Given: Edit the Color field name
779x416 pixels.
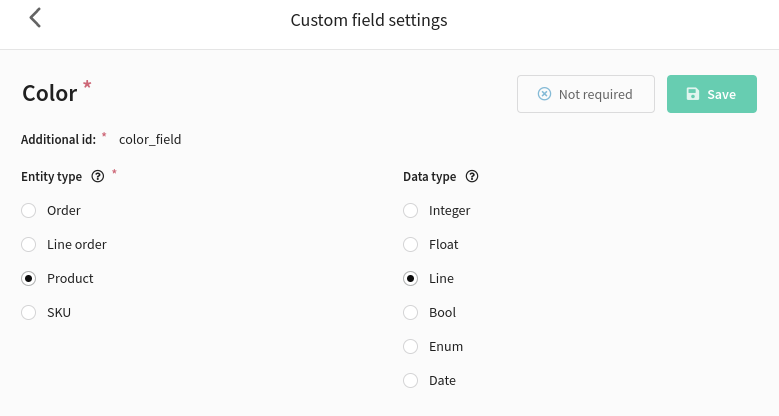Looking at the screenshot, I should pos(50,93).
